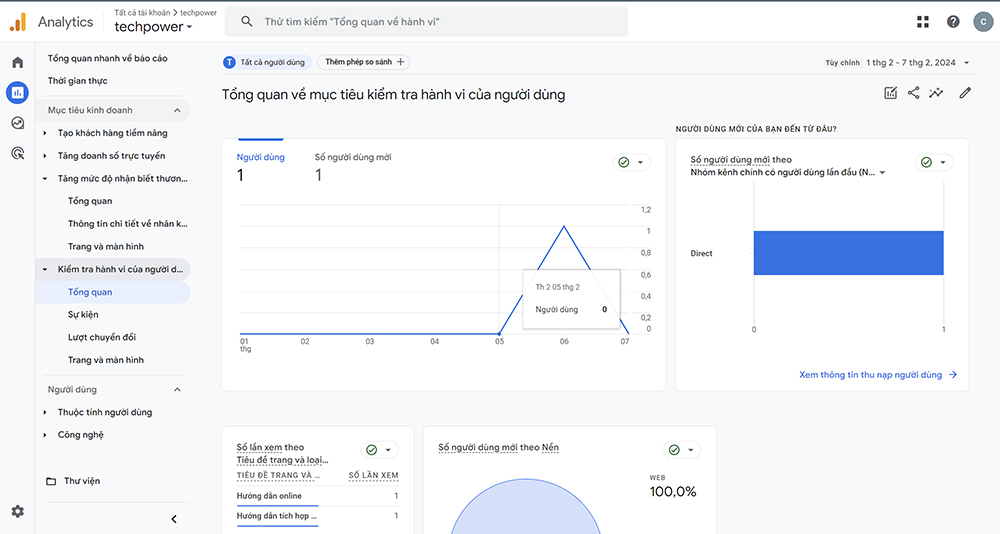Select Sự kiện in the sidebar menu
This screenshot has width=1000, height=534.
[x=83, y=315]
